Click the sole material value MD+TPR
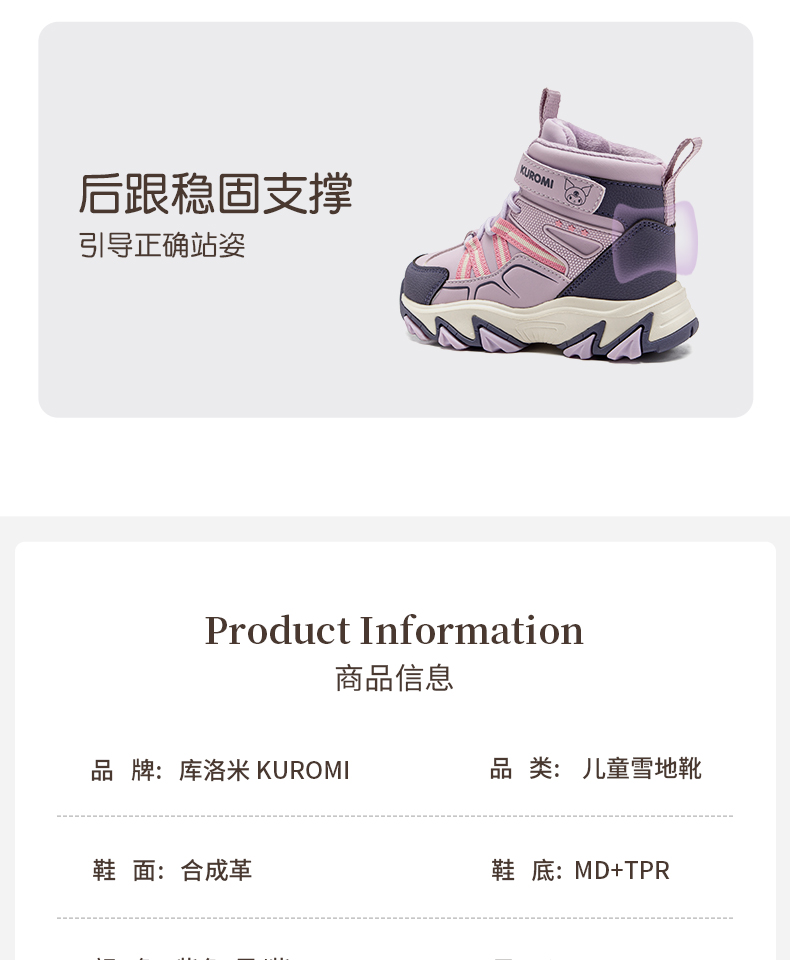 click(x=622, y=870)
